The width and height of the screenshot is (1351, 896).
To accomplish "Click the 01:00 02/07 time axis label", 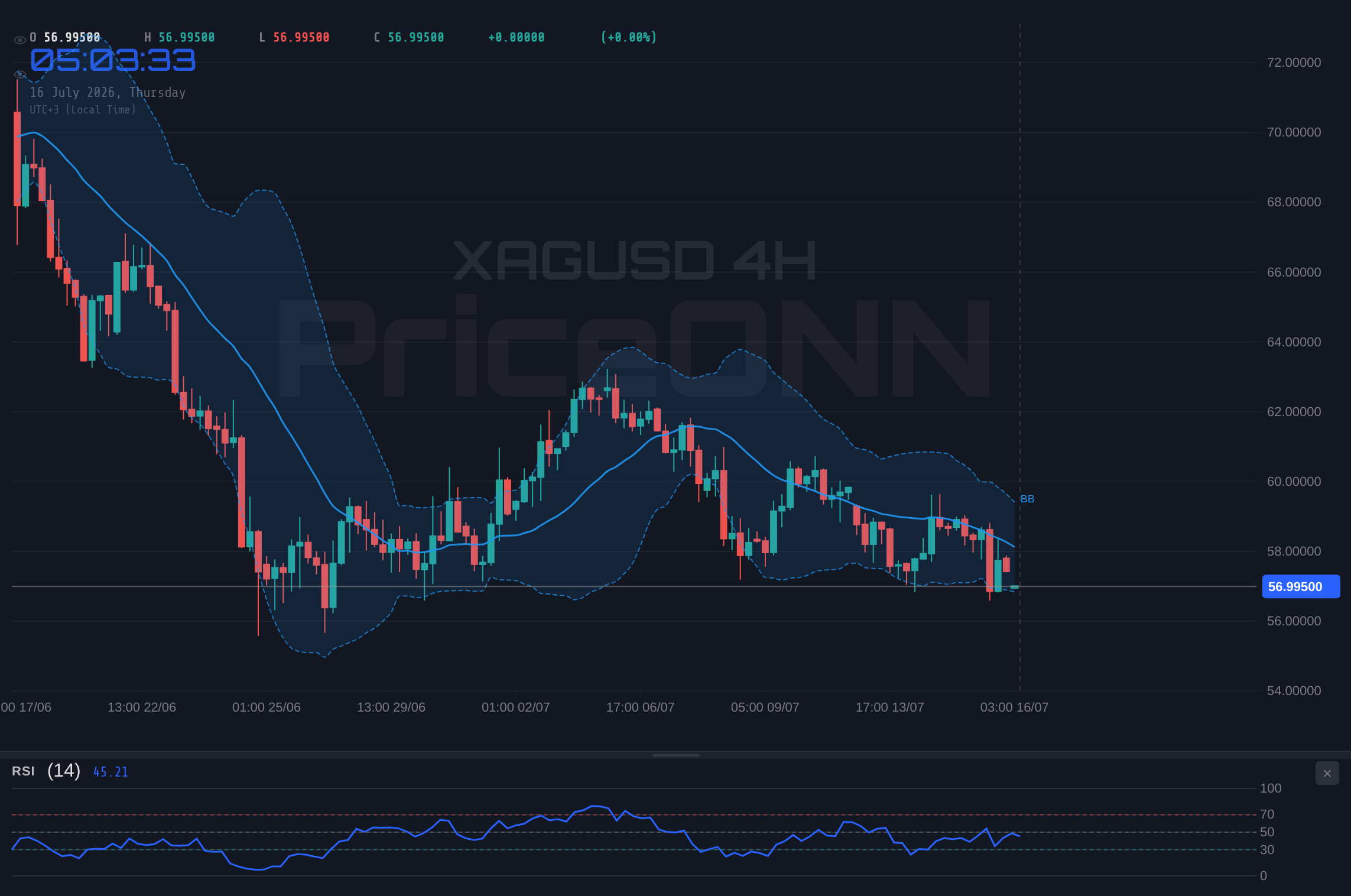I will coord(516,707).
